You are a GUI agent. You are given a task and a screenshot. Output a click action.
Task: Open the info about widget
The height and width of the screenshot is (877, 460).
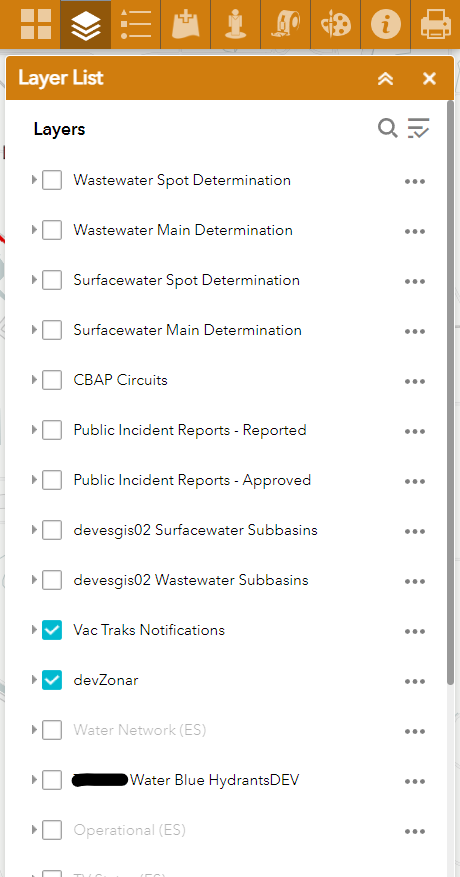[386, 25]
